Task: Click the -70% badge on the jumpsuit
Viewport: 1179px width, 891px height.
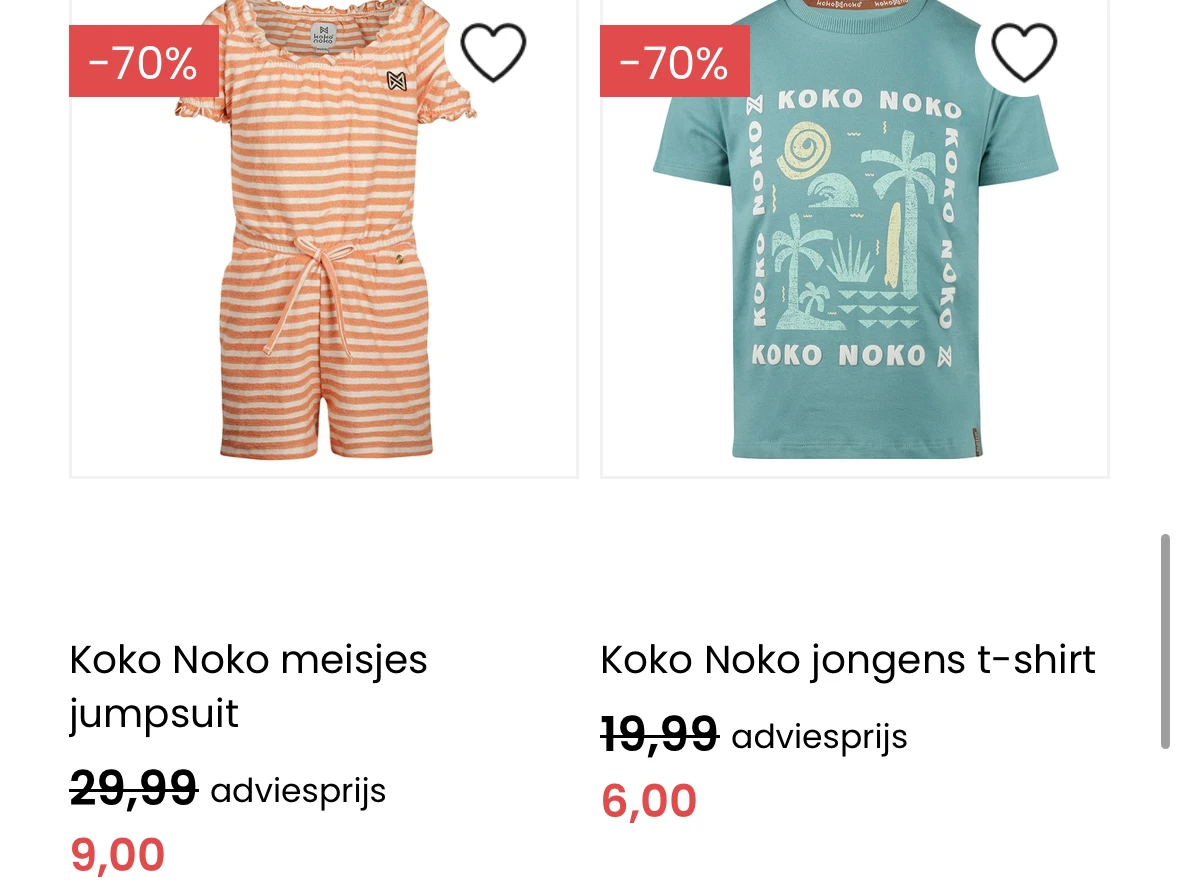Action: pyautogui.click(x=143, y=62)
